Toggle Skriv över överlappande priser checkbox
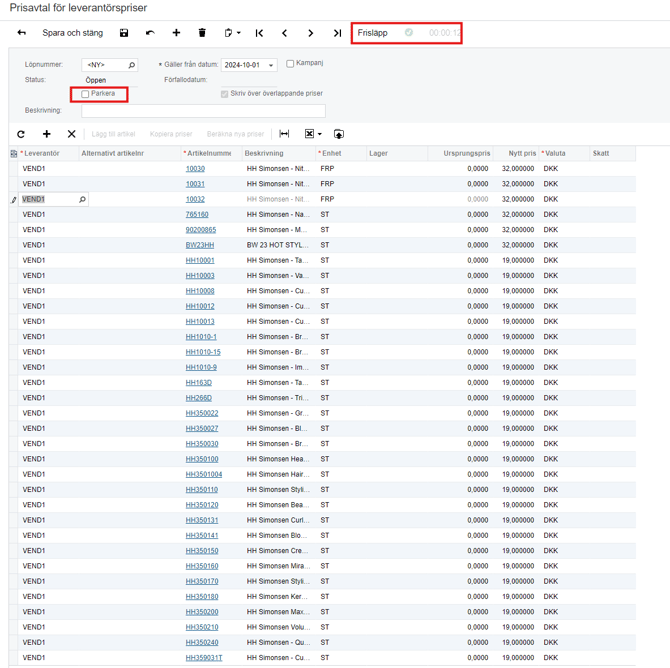Image resolution: width=670 pixels, height=668 pixels. point(224,94)
